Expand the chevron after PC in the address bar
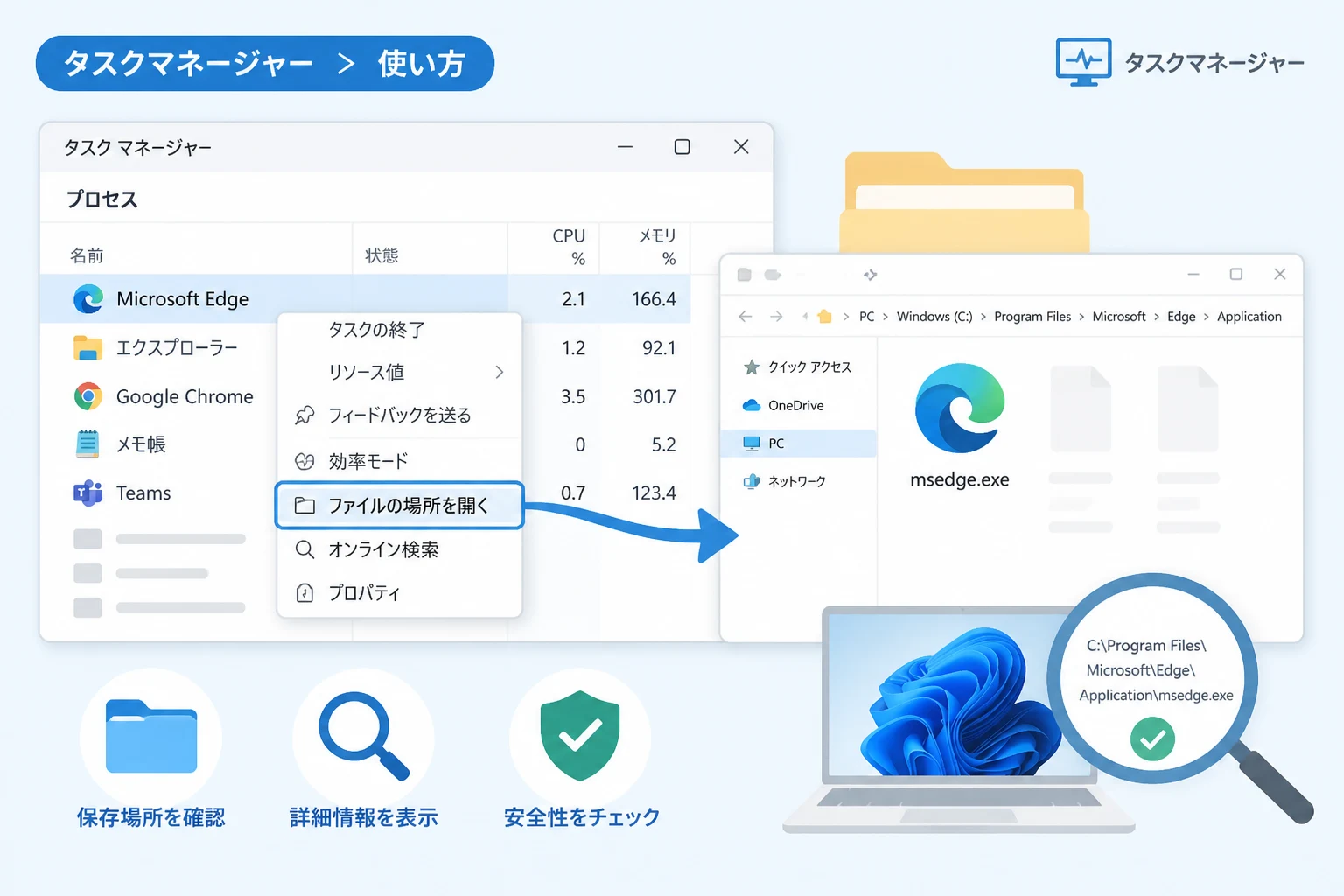The height and width of the screenshot is (896, 1344). 885,317
